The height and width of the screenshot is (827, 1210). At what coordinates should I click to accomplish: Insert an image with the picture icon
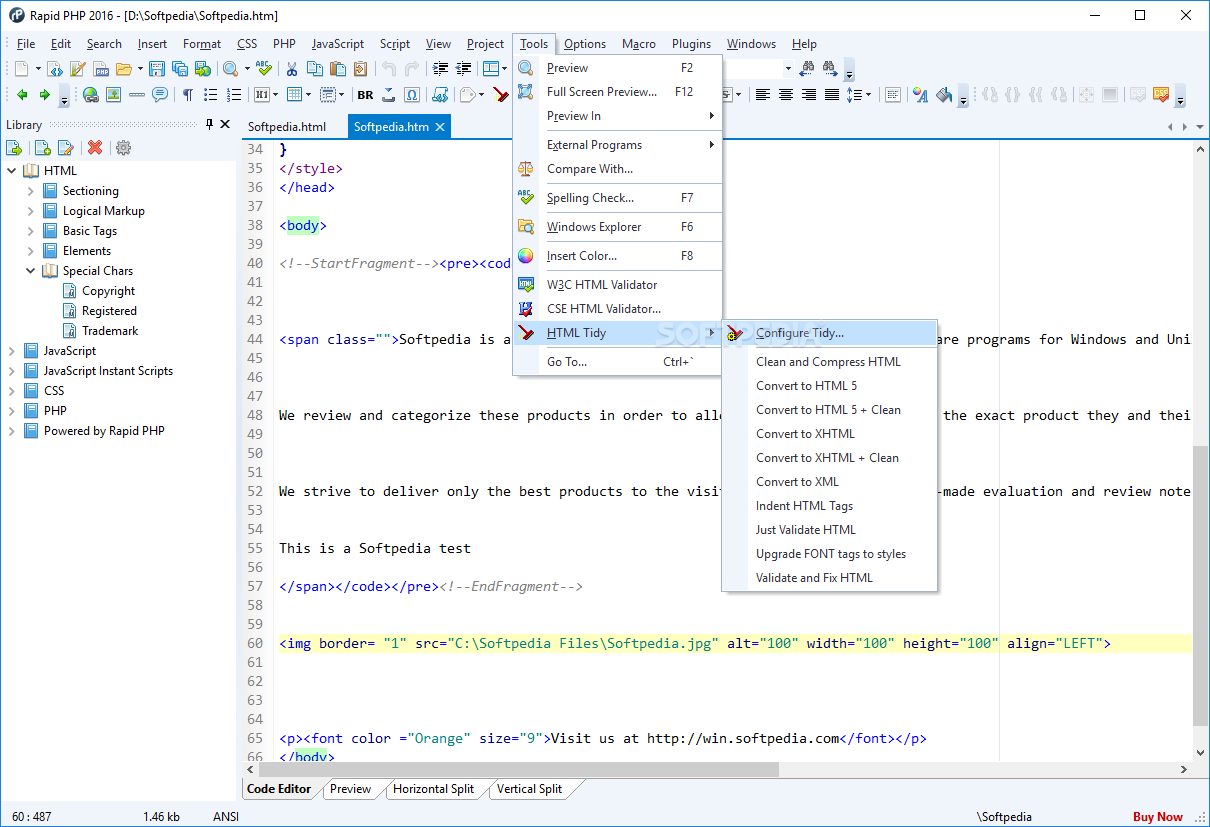114,95
